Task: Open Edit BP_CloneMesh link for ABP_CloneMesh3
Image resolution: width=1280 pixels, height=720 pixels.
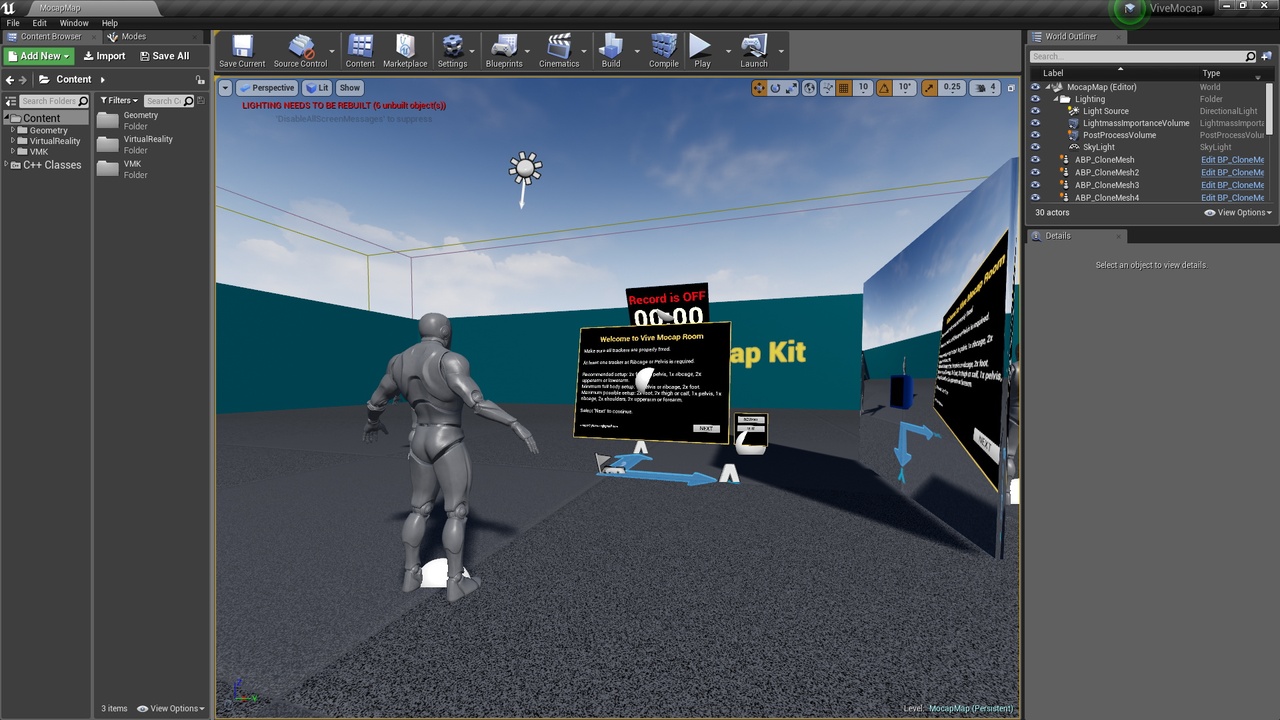Action: tap(1232, 185)
